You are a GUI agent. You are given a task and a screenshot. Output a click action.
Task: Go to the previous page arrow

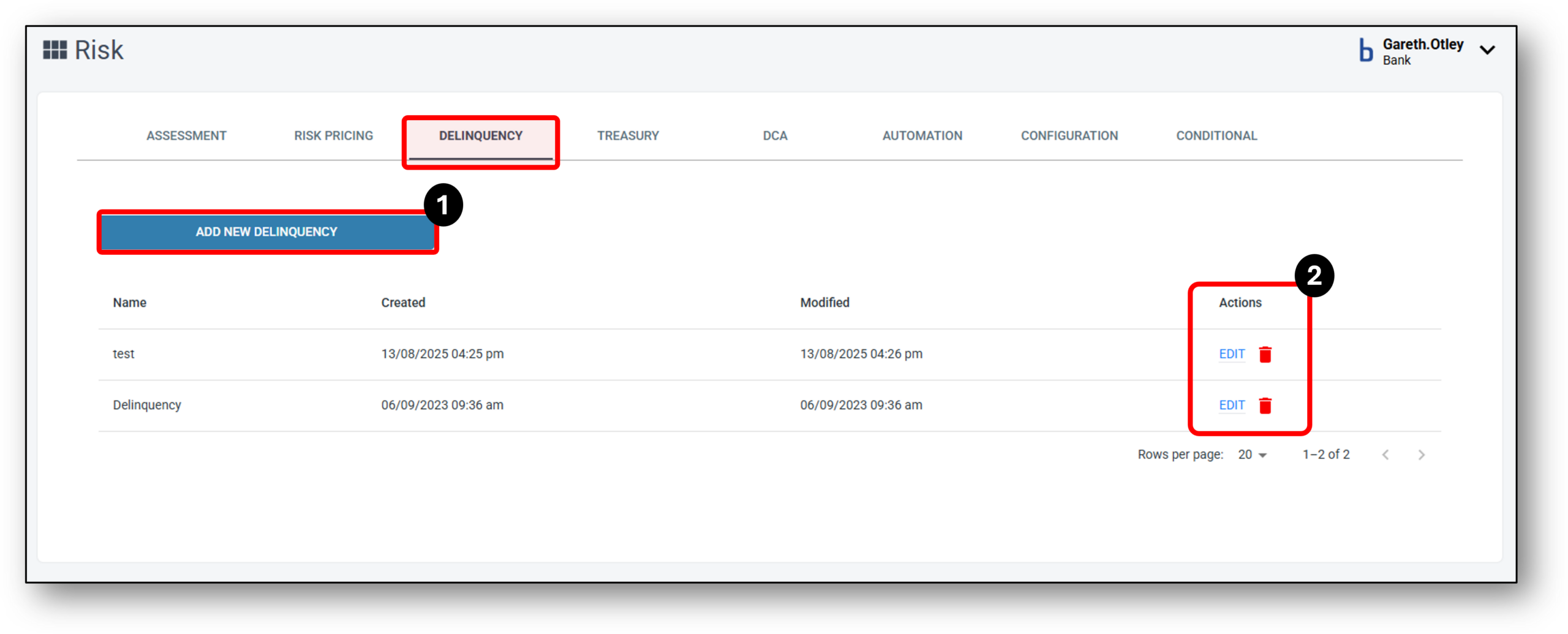1385,455
